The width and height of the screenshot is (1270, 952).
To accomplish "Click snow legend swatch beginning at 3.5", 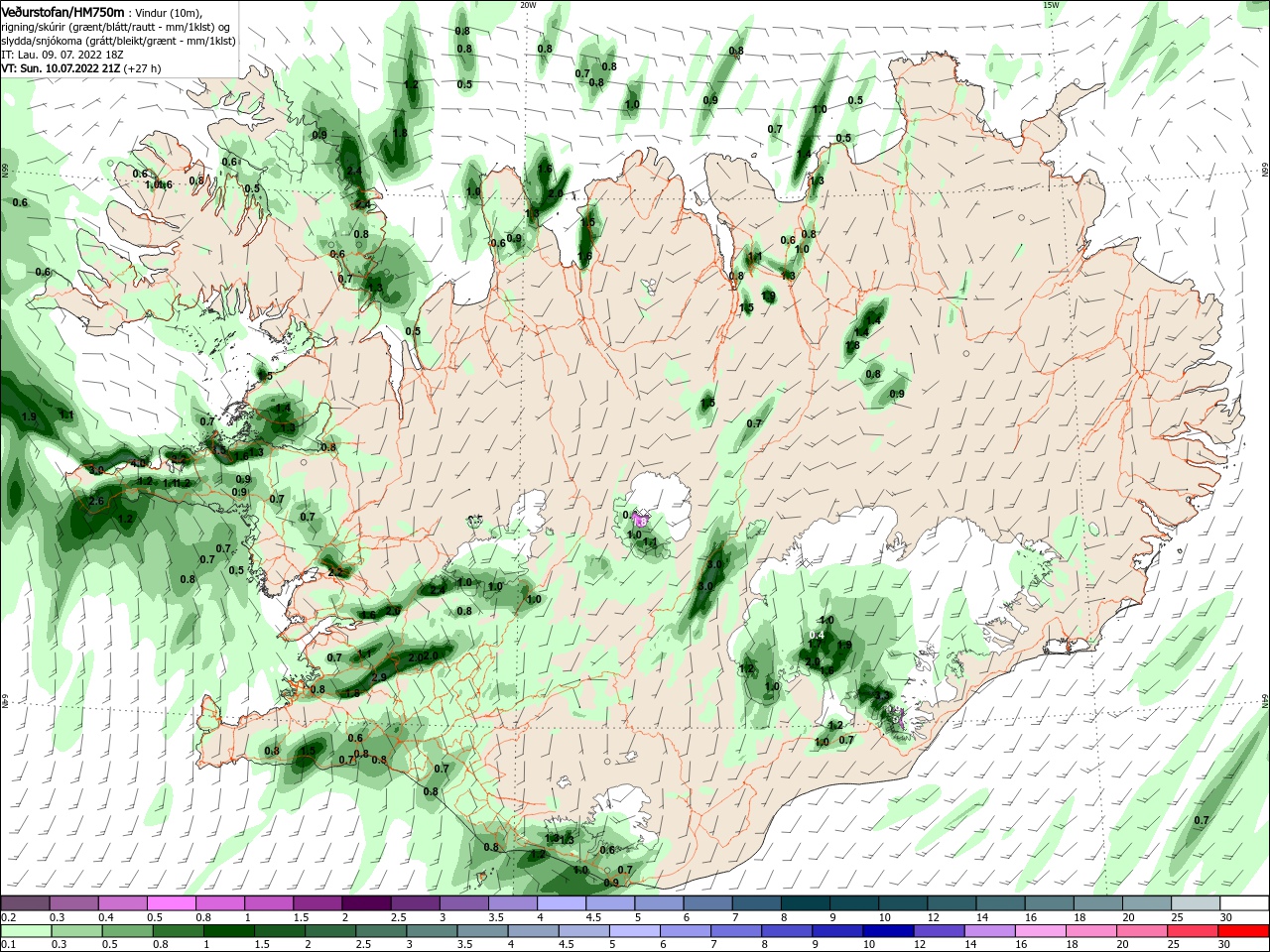I will (512, 903).
